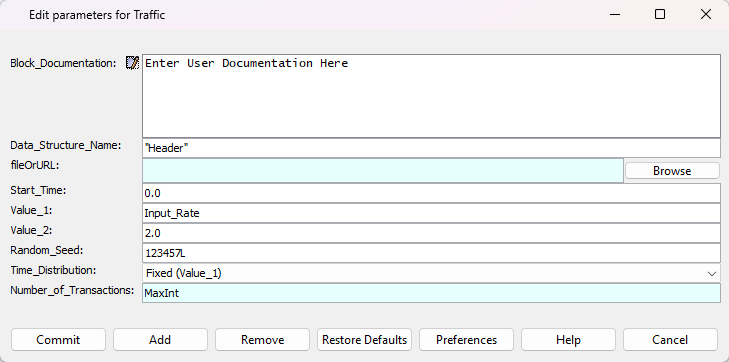729x362 pixels.
Task: Click the window title 'Edit parameters for Traffic'
Action: [97, 15]
